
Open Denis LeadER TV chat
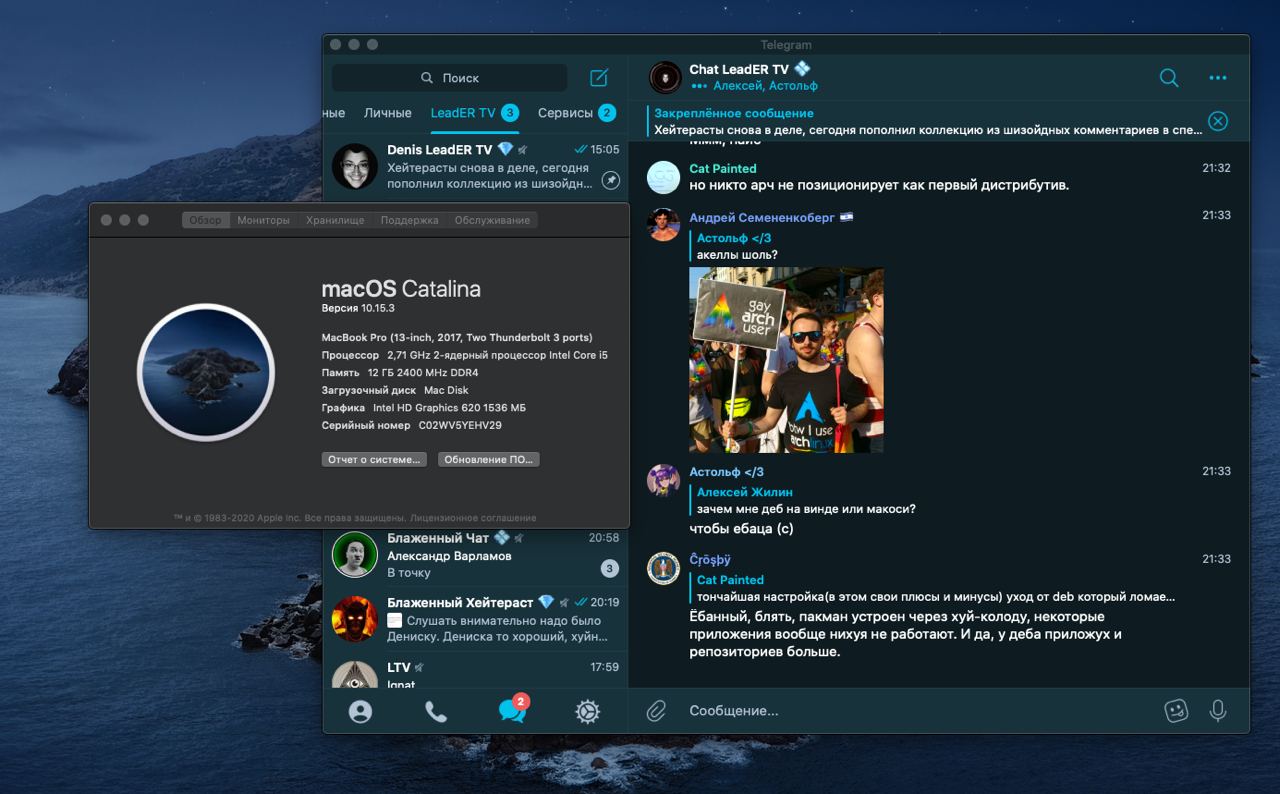click(x=476, y=166)
